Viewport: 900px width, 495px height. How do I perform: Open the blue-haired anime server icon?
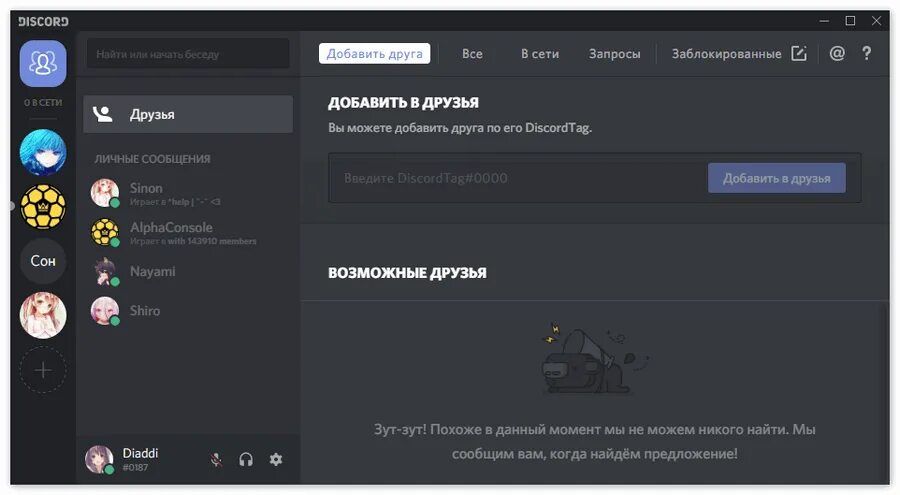coord(43,152)
